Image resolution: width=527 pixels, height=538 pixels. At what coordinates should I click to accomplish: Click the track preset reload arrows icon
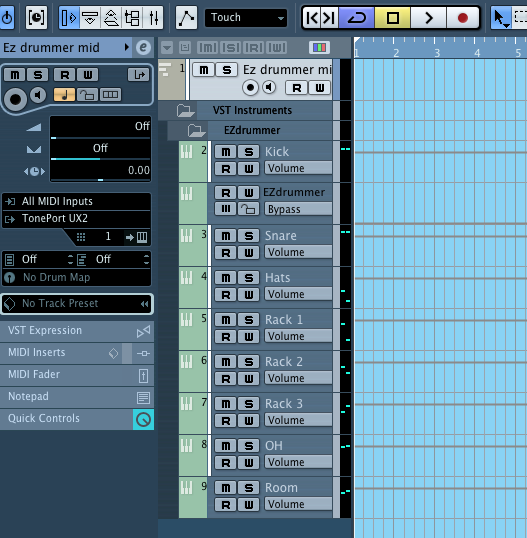(x=144, y=304)
